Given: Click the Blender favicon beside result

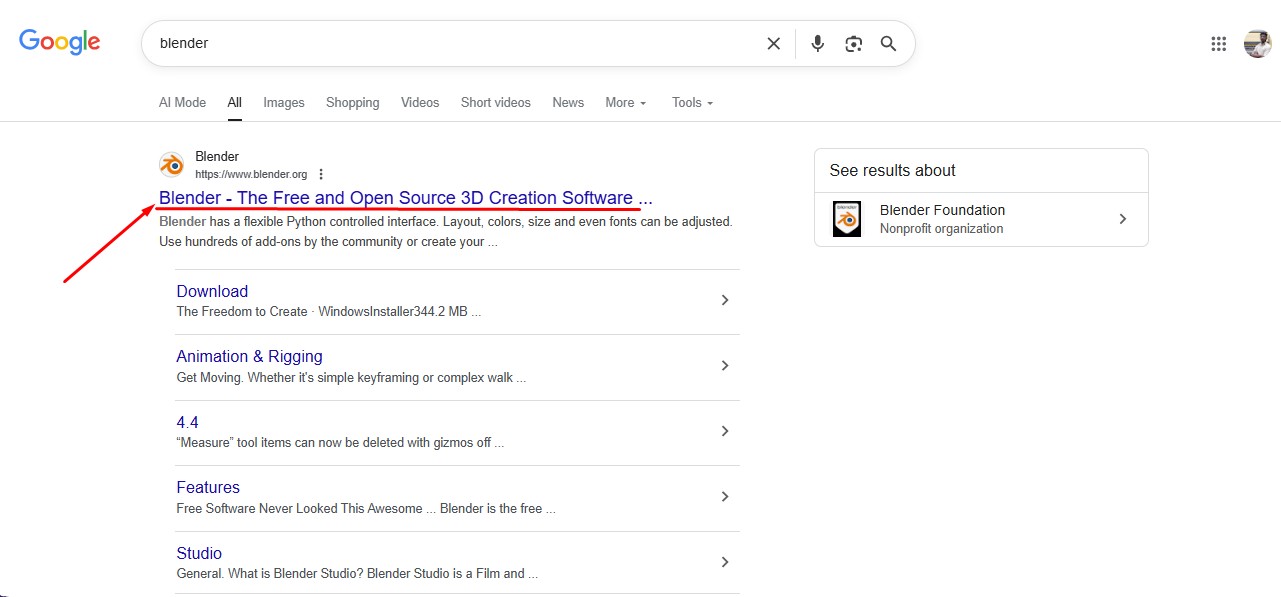Looking at the screenshot, I should [172, 165].
